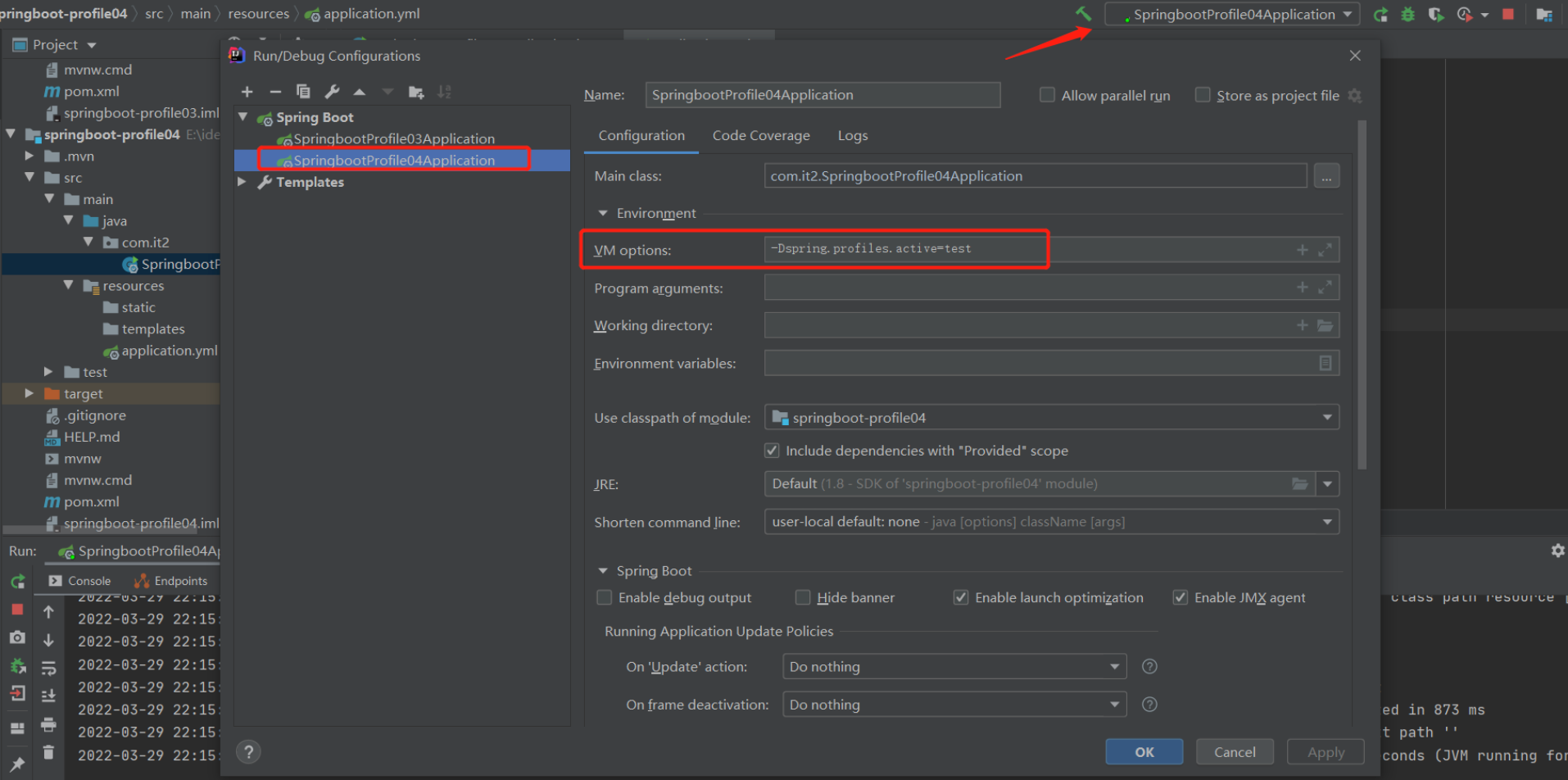
Task: Open the JRE dropdown arrow
Action: 1327,484
